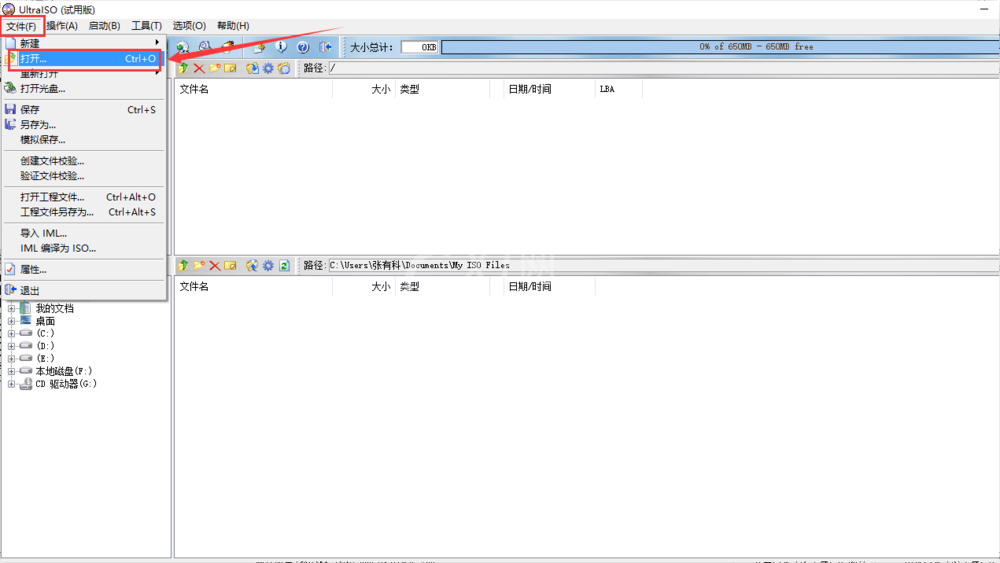This screenshot has height=563, width=1000.
Task: Expand the 我的文档 tree node
Action: coord(11,309)
